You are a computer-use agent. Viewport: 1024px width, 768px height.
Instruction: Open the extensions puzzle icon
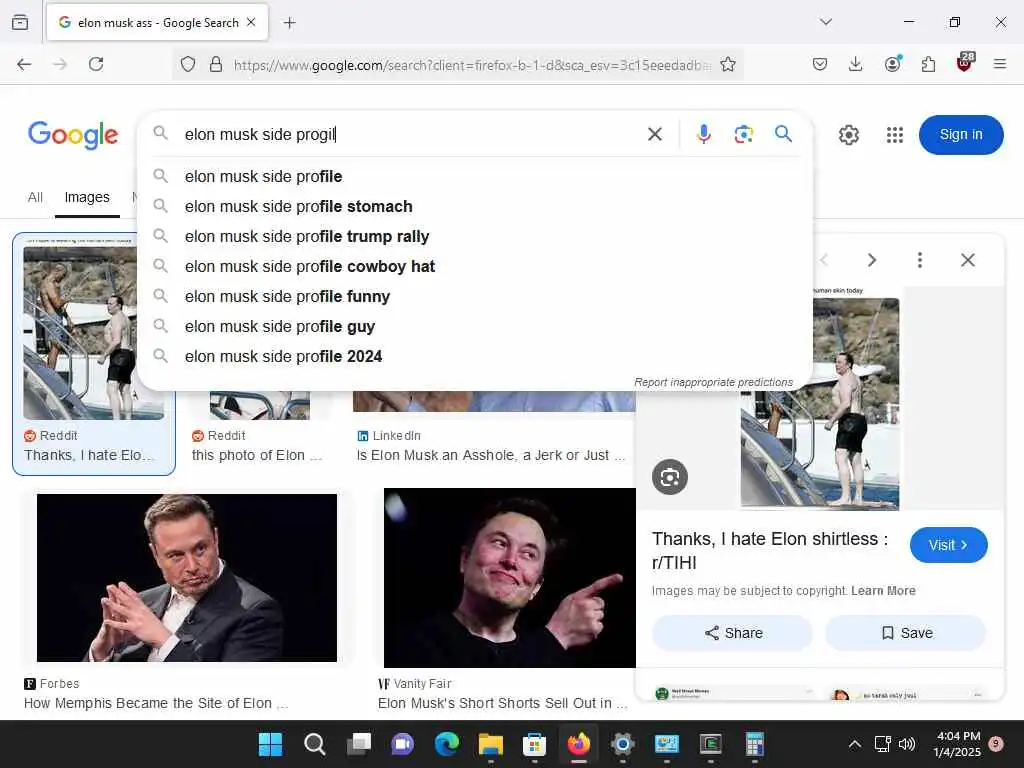tap(928, 64)
